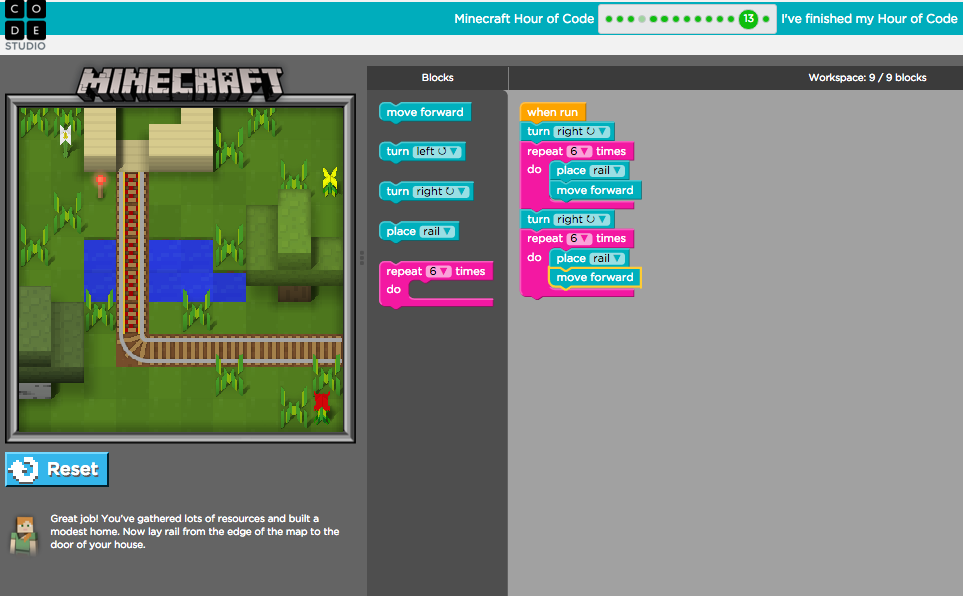Go to current level 13 bubble
The height and width of the screenshot is (596, 963).
tap(748, 18)
